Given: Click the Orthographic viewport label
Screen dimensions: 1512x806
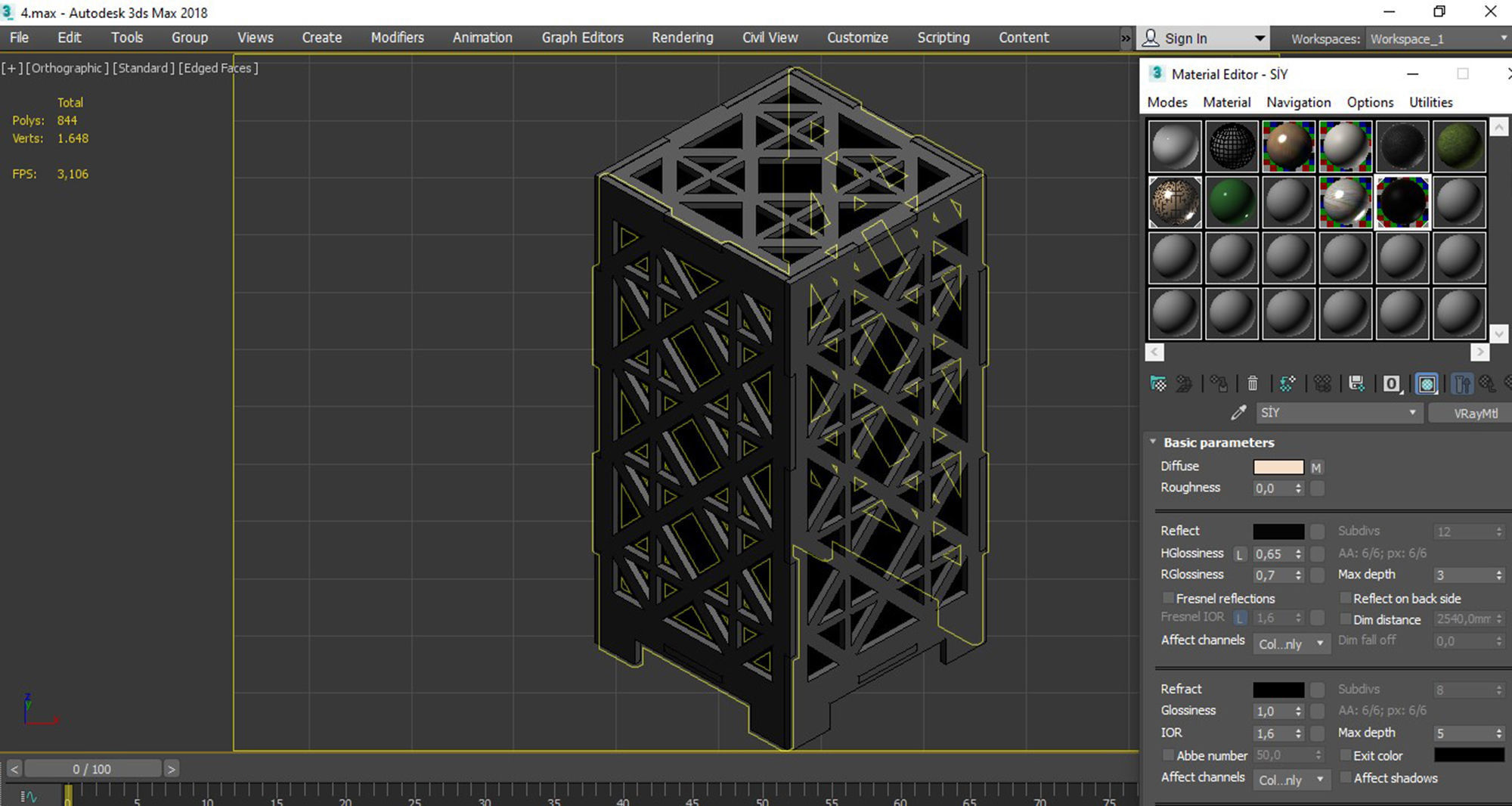Looking at the screenshot, I should [67, 68].
